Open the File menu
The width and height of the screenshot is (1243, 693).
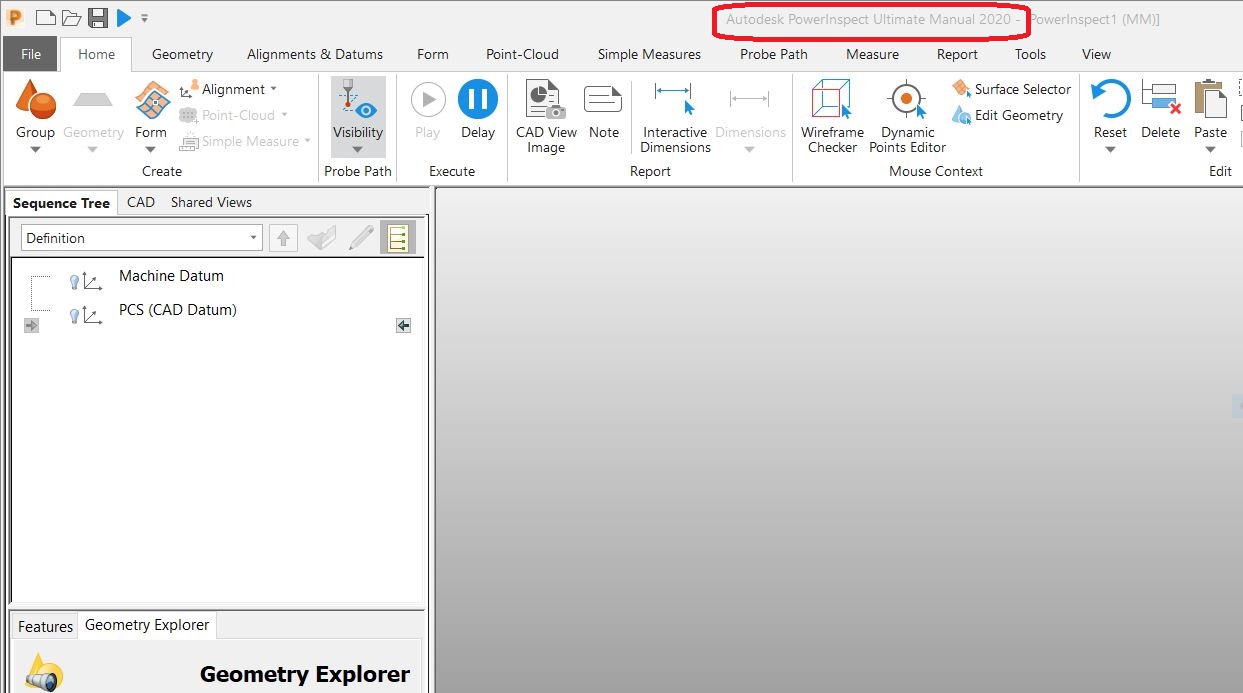pyautogui.click(x=30, y=54)
